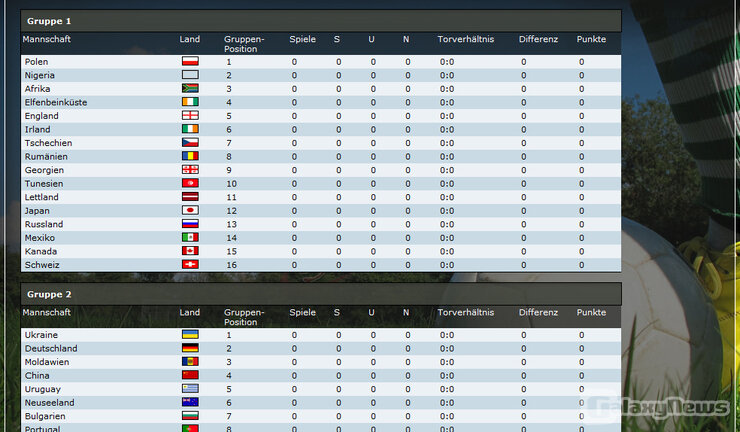Sort Gruppe 1 by Torverhältnis column
The image size is (740, 432).
tap(465, 39)
